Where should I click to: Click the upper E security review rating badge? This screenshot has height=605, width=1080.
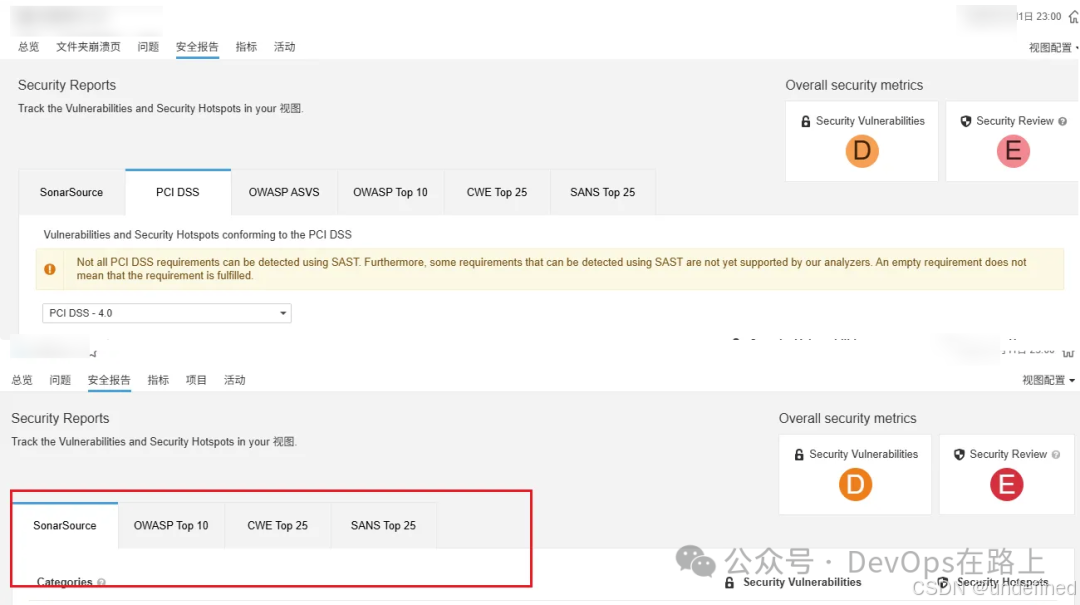click(x=1013, y=151)
